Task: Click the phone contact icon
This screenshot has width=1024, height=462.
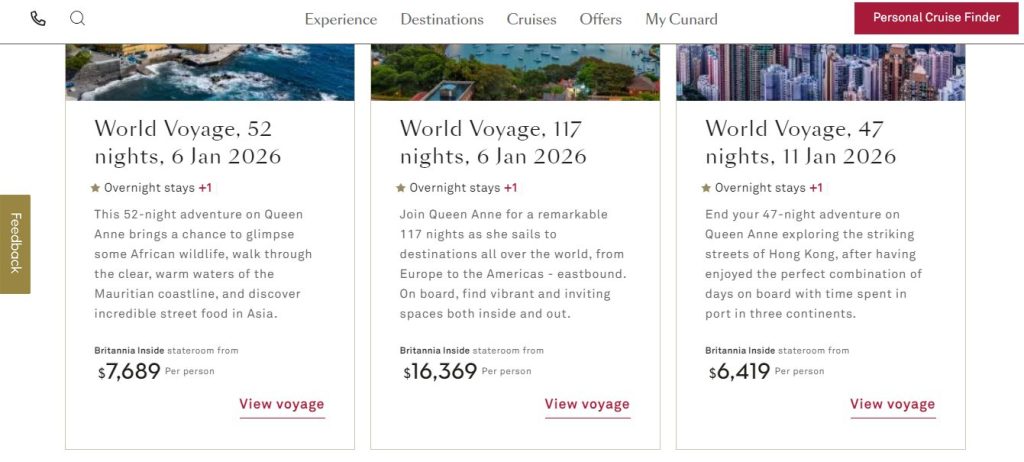Action: coord(38,19)
